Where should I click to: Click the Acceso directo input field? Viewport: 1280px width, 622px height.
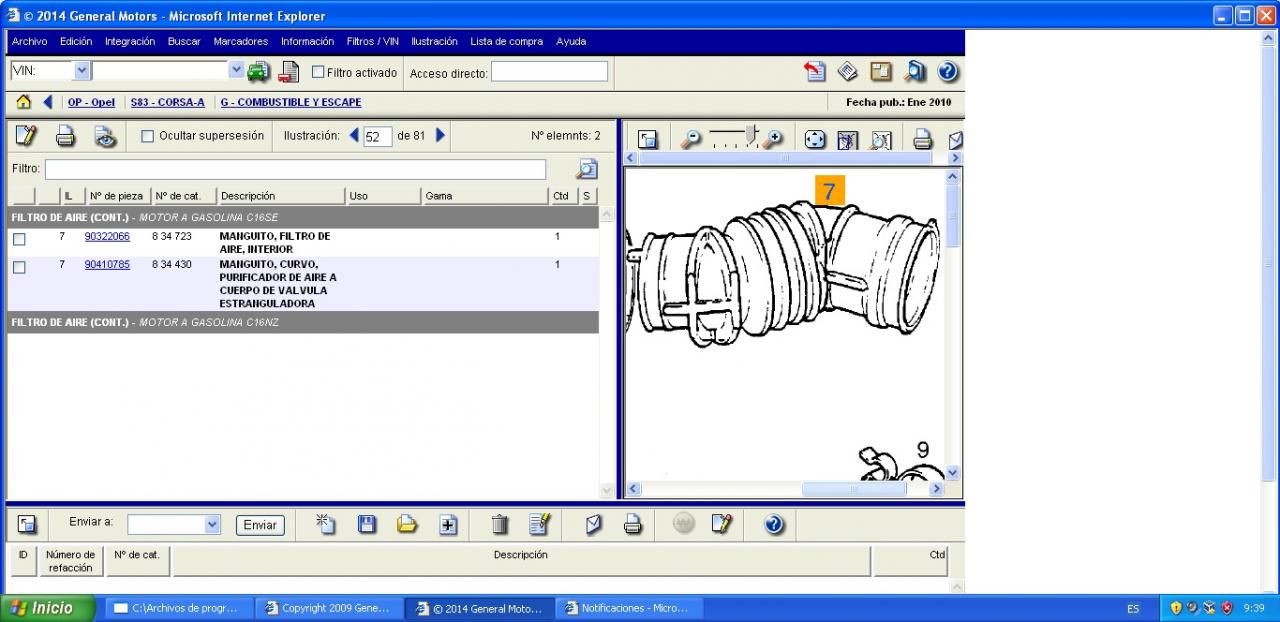click(x=549, y=72)
